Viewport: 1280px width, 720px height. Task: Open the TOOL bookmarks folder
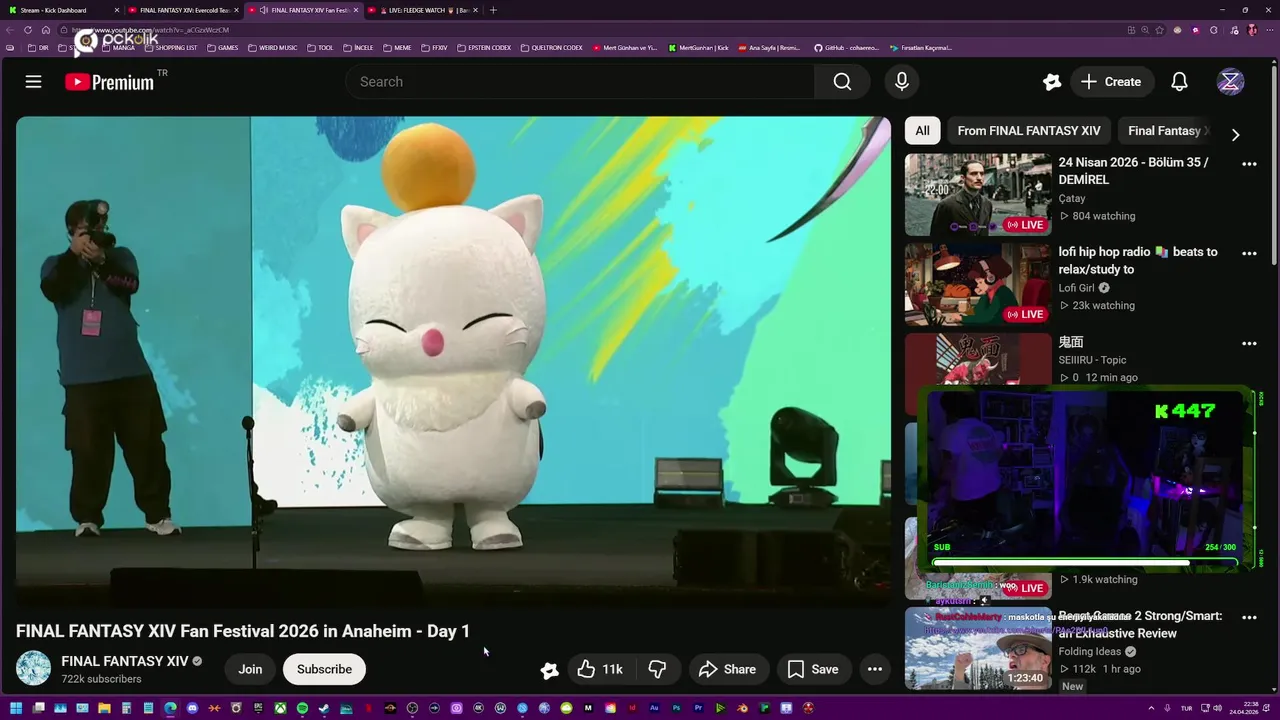tap(320, 48)
